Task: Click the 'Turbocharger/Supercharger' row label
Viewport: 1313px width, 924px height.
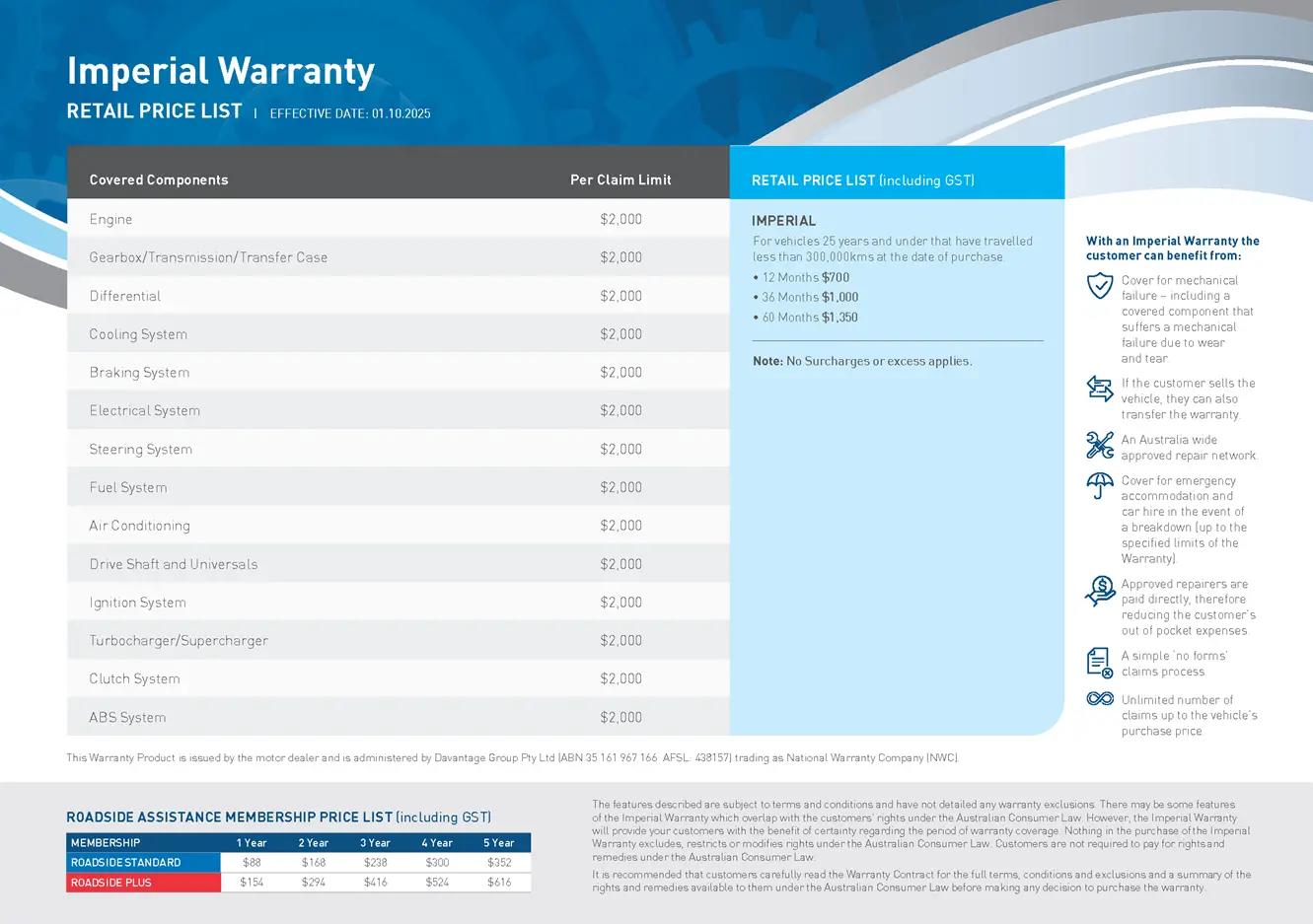Action: click(179, 641)
